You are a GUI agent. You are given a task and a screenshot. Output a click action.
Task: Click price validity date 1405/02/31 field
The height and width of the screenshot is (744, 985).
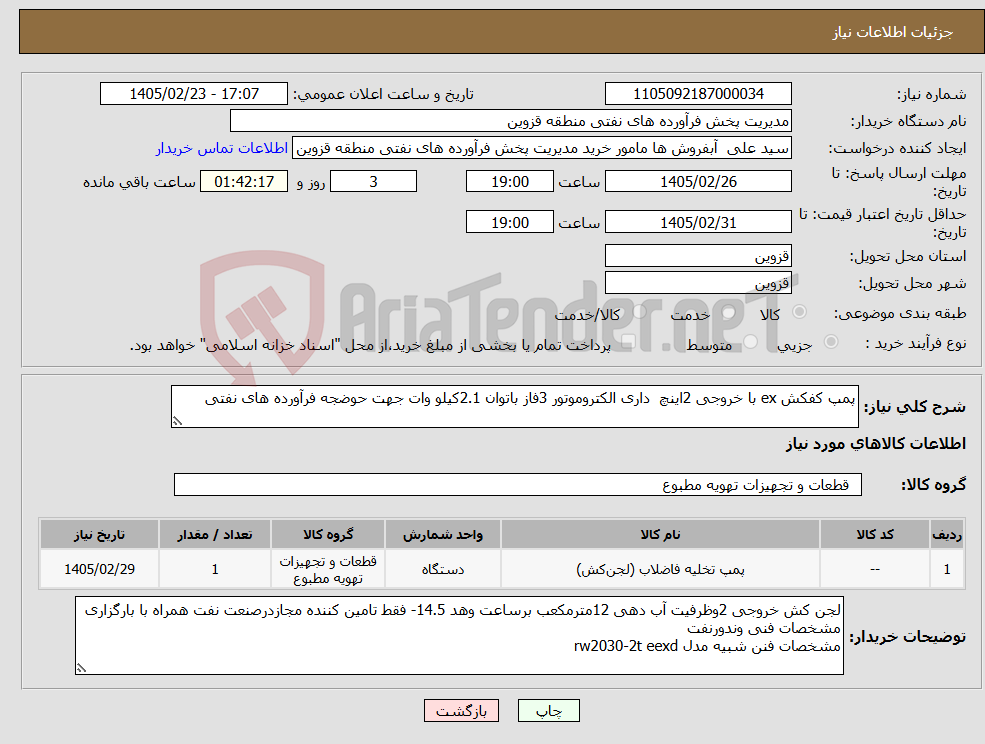coord(698,222)
